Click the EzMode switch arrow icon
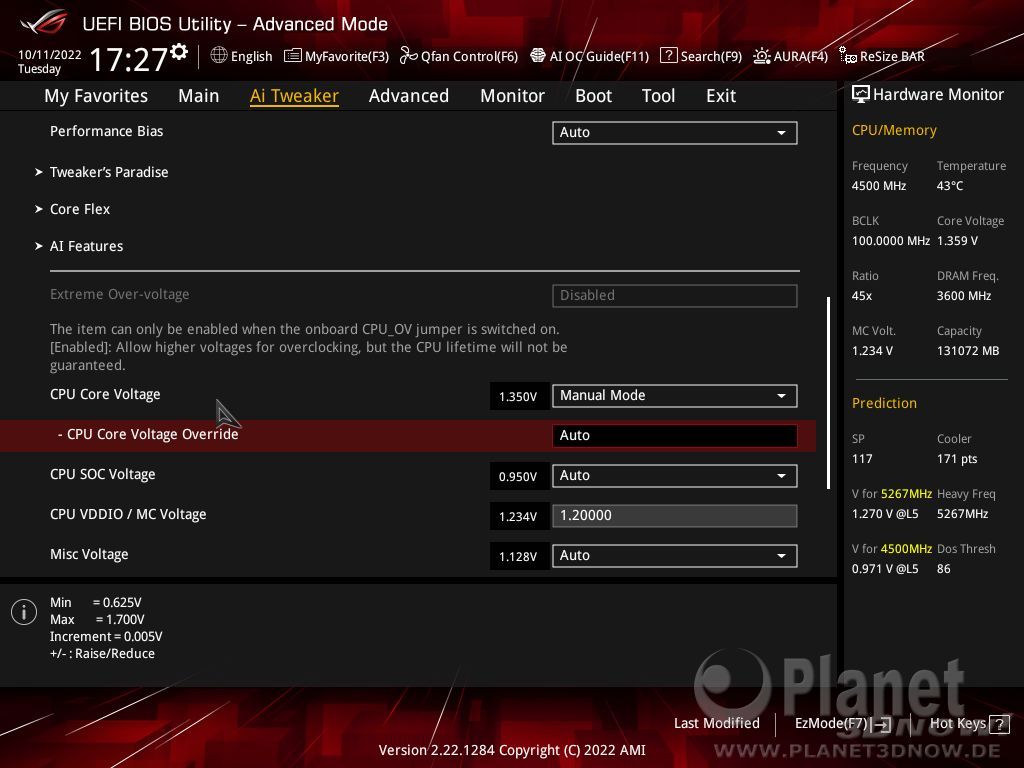Viewport: 1024px width, 768px height. point(882,724)
